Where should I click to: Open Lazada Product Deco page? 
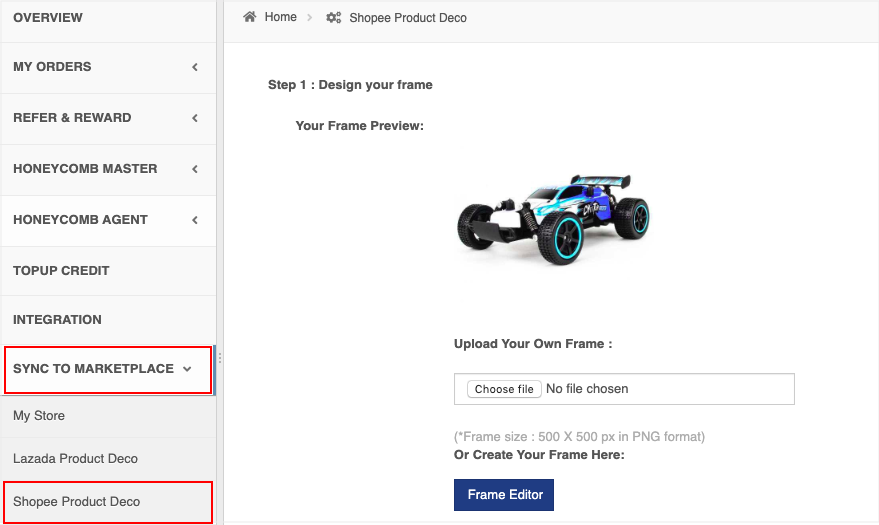tap(75, 459)
